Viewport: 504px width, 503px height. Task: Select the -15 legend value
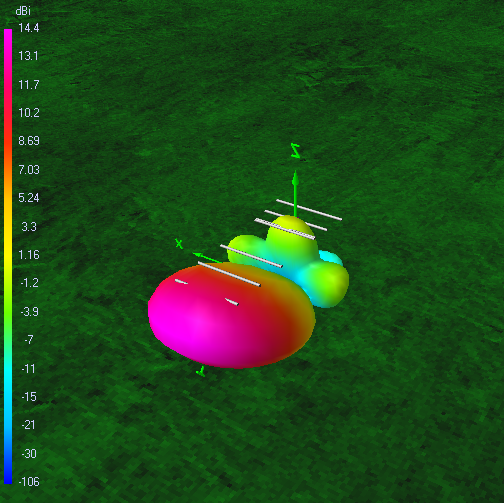click(29, 397)
